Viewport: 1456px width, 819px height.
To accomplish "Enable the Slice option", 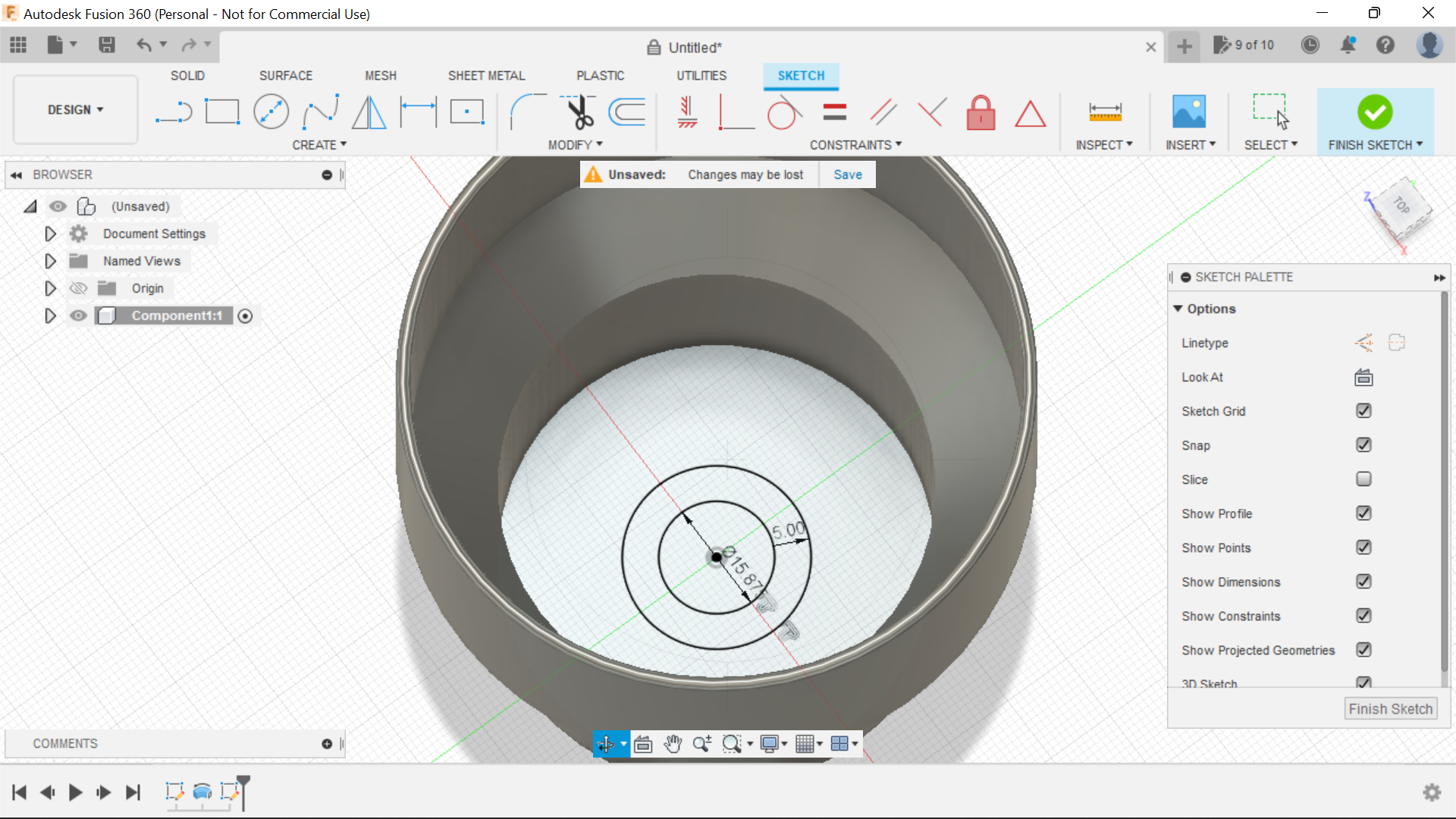I will tap(1363, 479).
